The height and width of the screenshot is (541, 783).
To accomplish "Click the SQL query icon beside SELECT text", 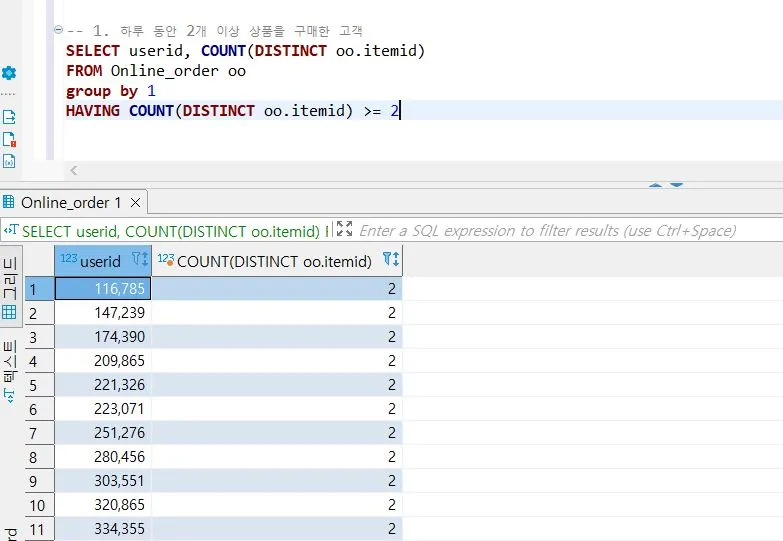I will tap(10, 230).
